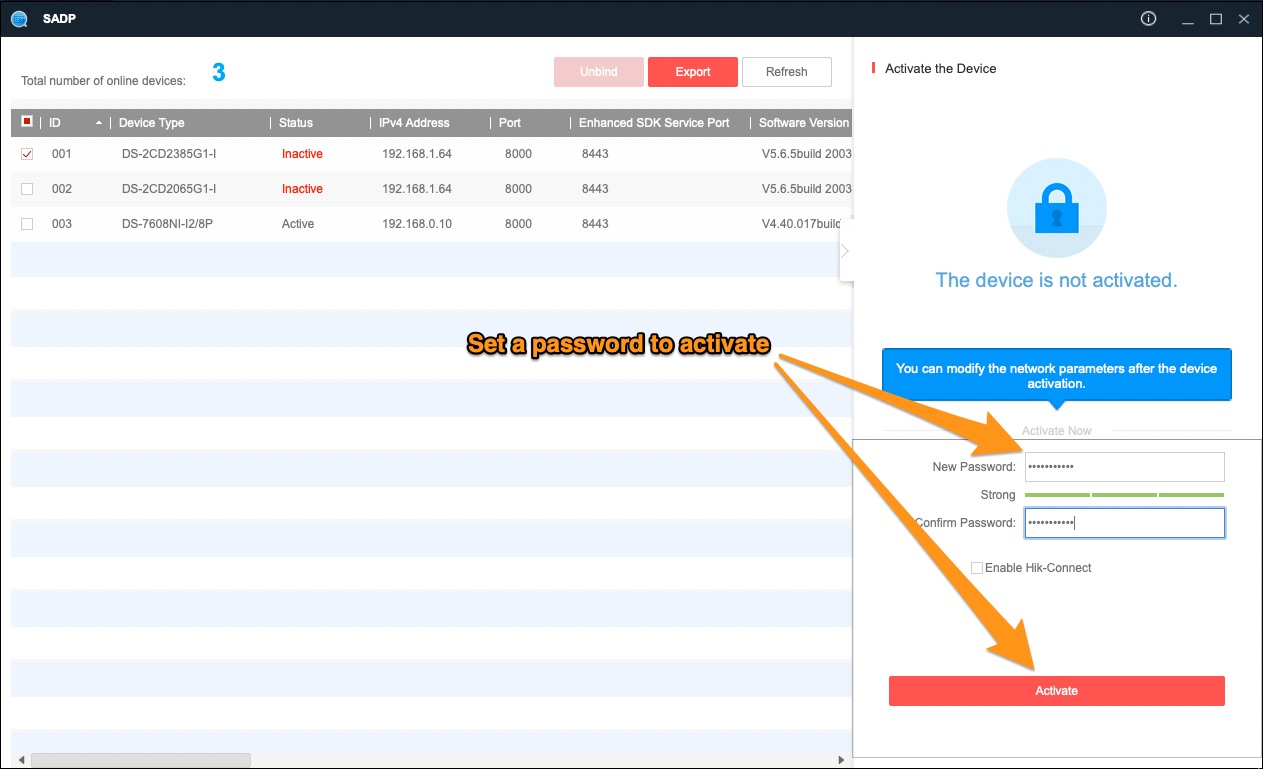Viewport: 1263px width, 769px height.
Task: Toggle the select-all devices checkbox
Action: [x=27, y=122]
